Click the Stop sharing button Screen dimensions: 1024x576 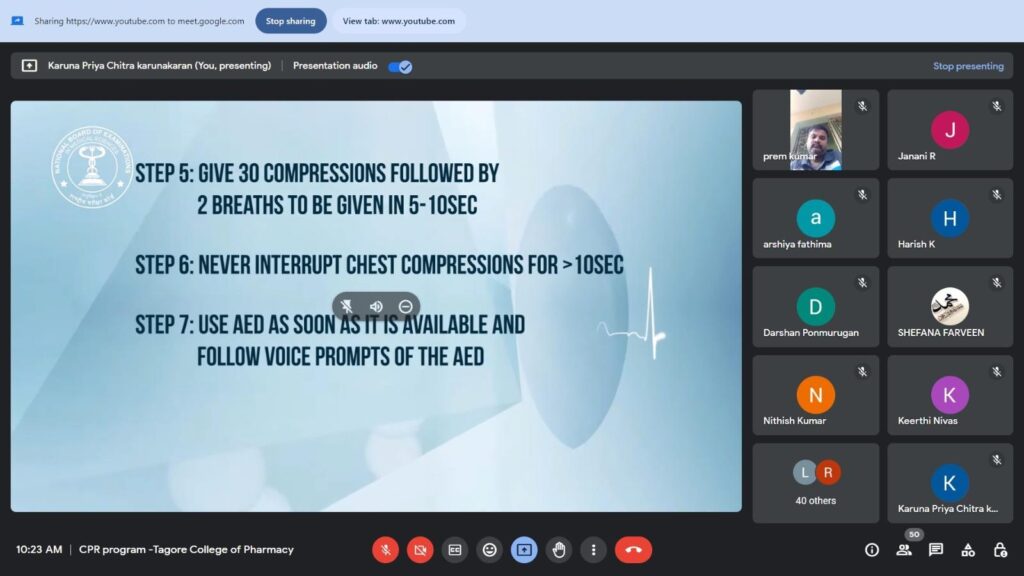pyautogui.click(x=291, y=21)
